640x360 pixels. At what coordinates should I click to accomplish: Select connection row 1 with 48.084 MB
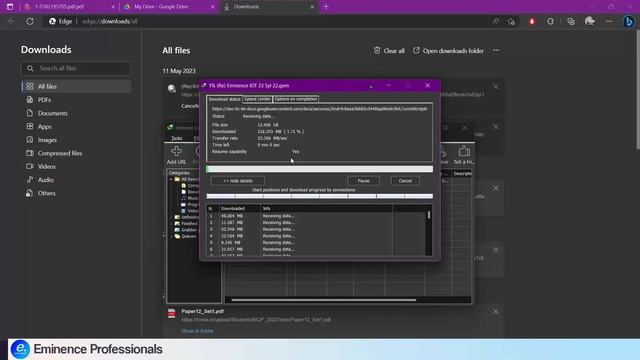click(x=316, y=216)
